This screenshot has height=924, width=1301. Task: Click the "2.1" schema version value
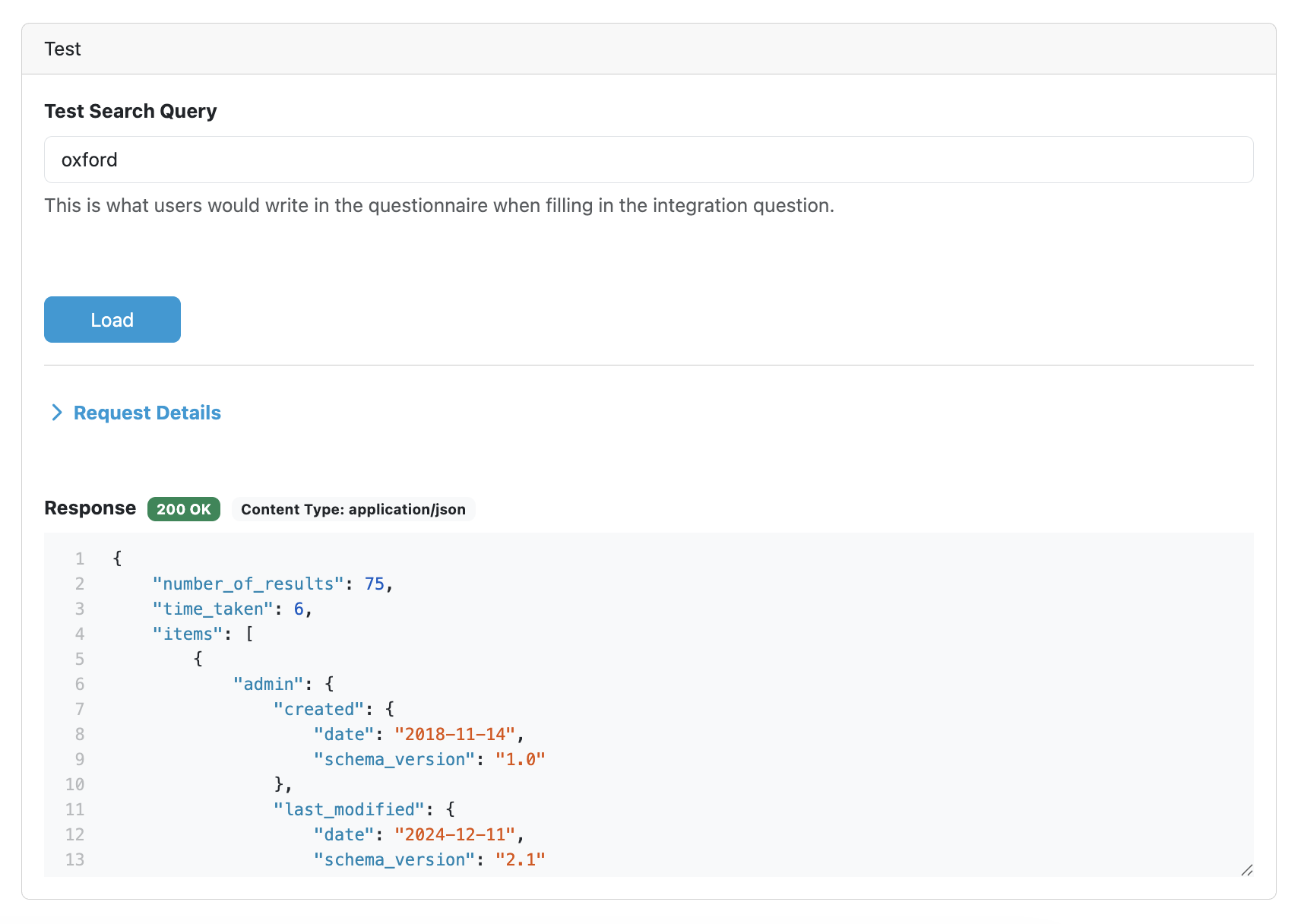click(521, 859)
